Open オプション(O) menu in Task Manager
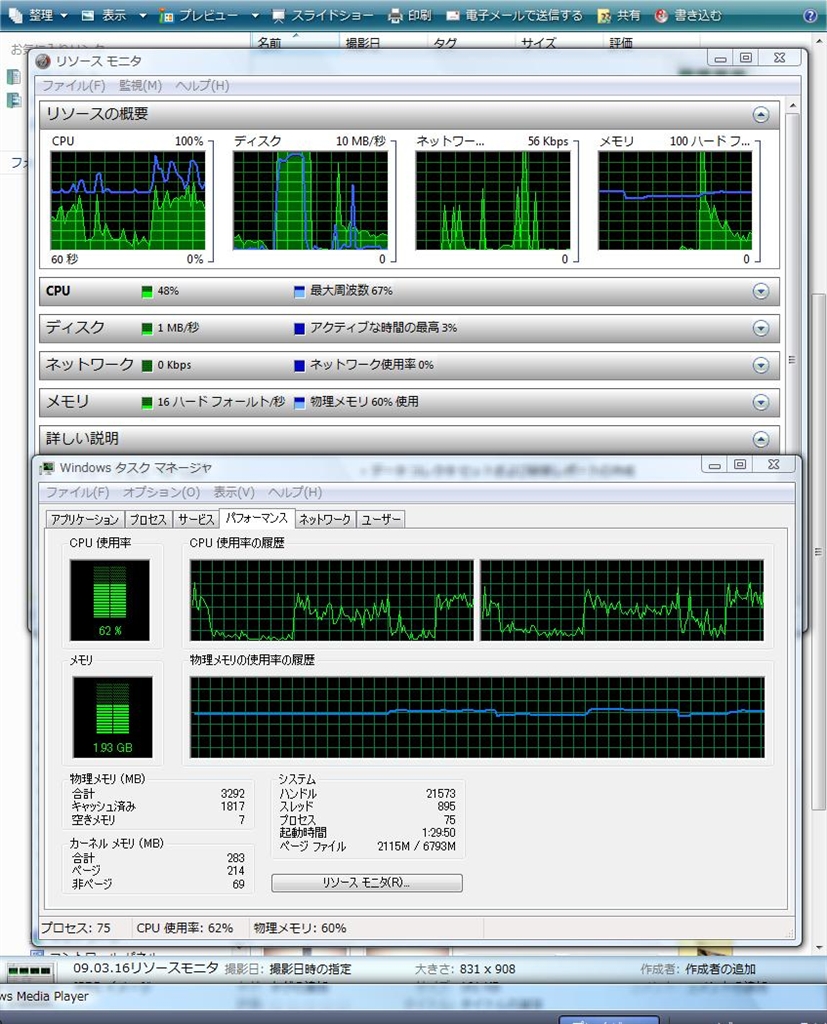The height and width of the screenshot is (1024, 827). (161, 492)
